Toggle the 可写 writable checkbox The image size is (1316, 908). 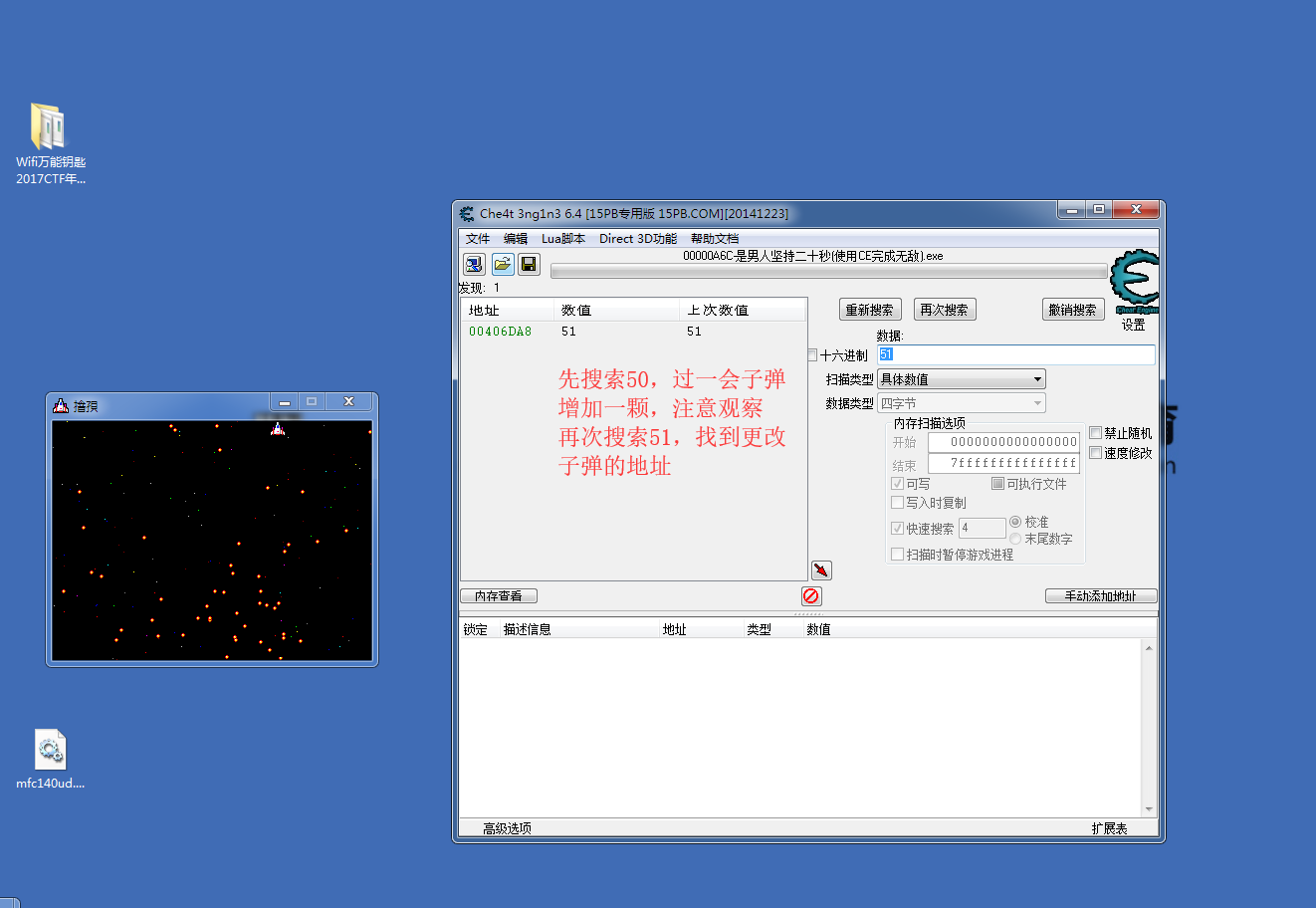point(898,484)
